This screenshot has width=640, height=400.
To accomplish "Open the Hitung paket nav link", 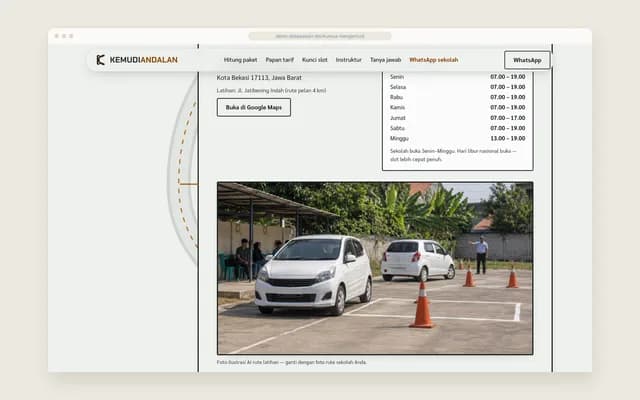I will tap(240, 60).
